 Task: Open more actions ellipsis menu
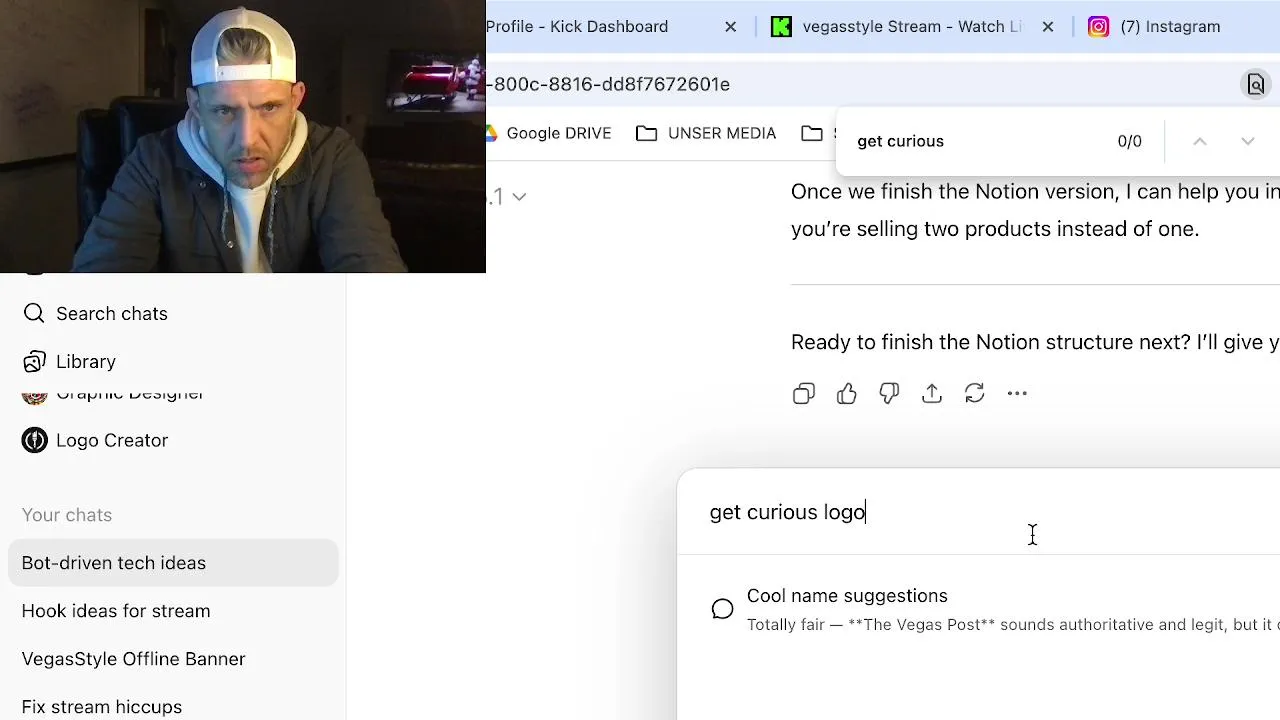[x=1017, y=394]
